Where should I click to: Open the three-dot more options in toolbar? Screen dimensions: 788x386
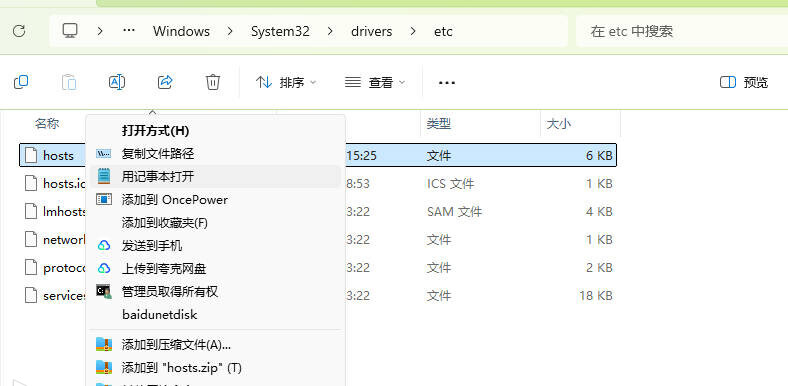[x=447, y=82]
